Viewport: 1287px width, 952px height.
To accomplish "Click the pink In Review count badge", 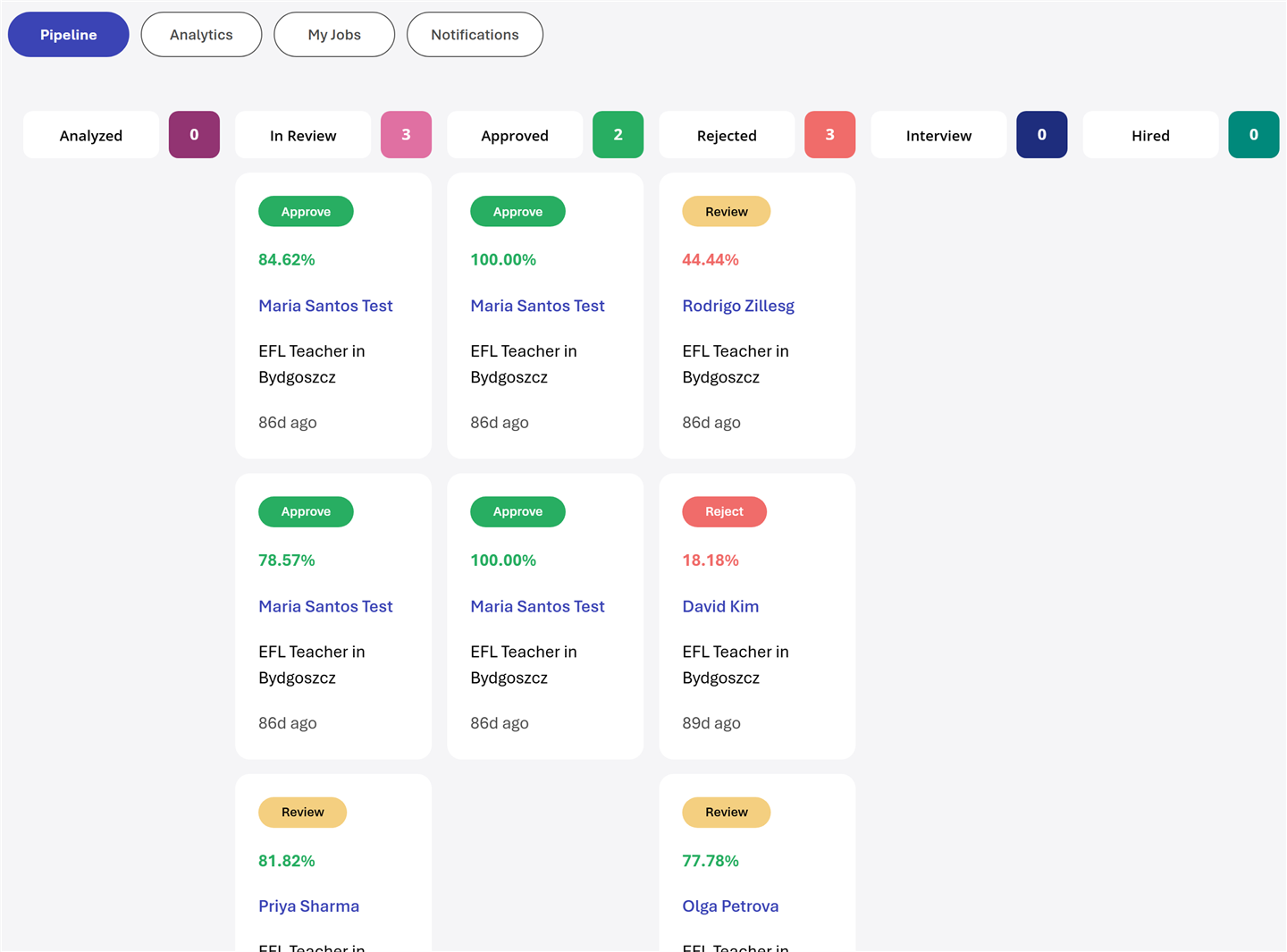I will pyautogui.click(x=406, y=135).
